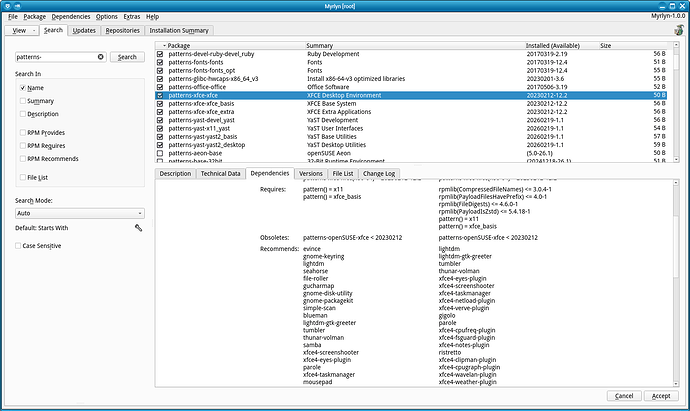Viewport: 690px width, 411px height.
Task: Switch to the Change Log tab
Action: [379, 173]
